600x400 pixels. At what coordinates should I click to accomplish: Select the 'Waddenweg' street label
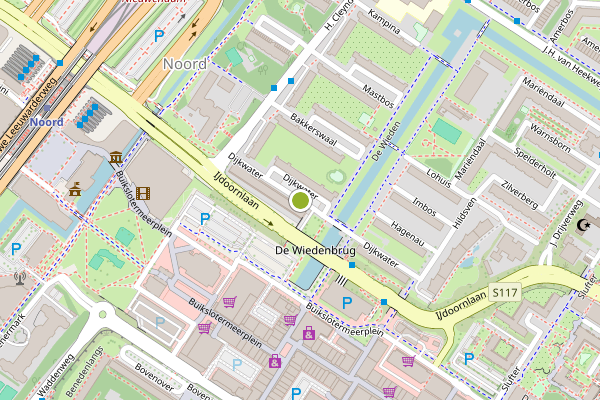(55, 376)
